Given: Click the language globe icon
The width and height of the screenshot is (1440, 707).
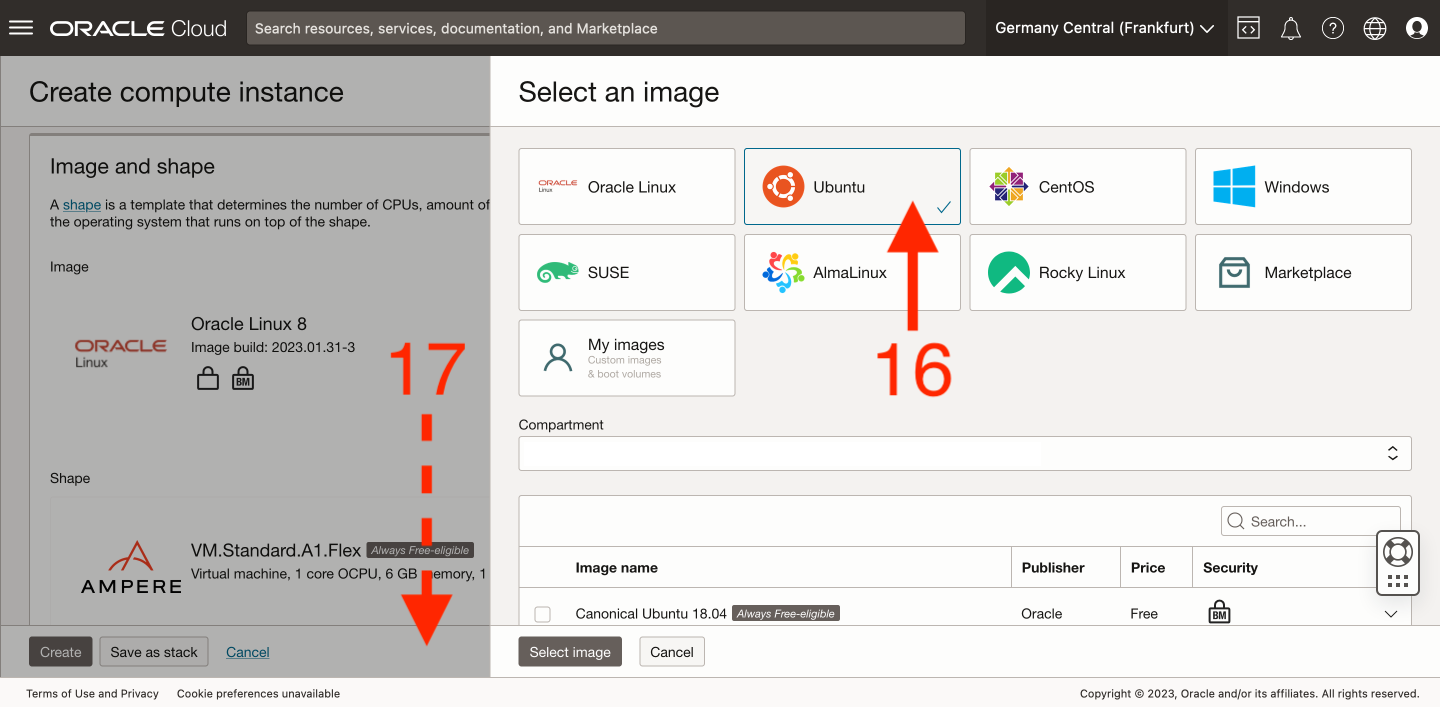Looking at the screenshot, I should [x=1375, y=28].
